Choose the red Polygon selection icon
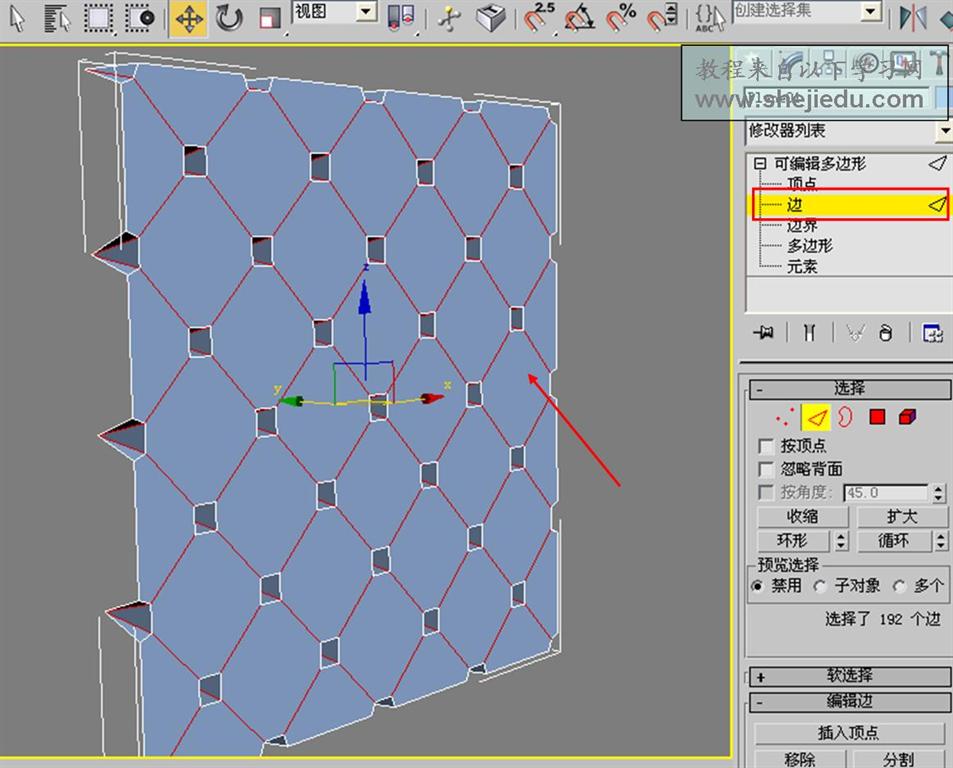Screen dimensions: 953x768 (x=877, y=417)
